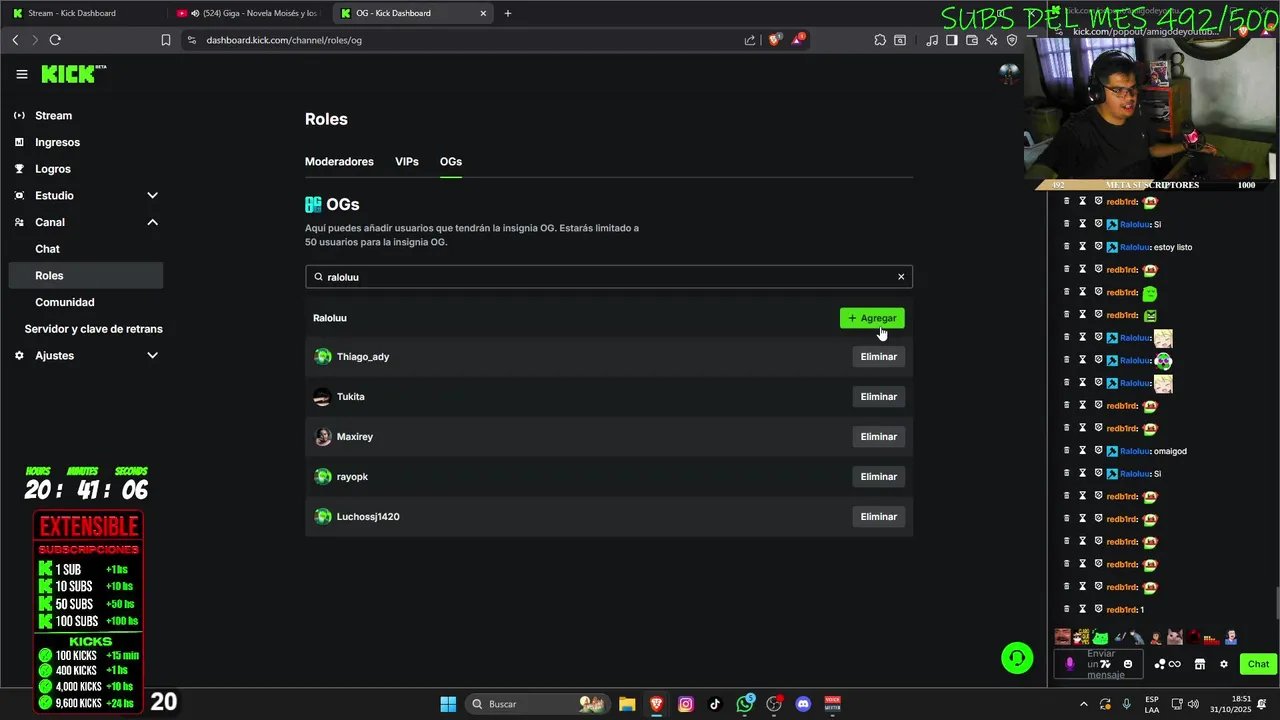
Task: Click the purple microphone icon in chat input
Action: [x=1070, y=664]
